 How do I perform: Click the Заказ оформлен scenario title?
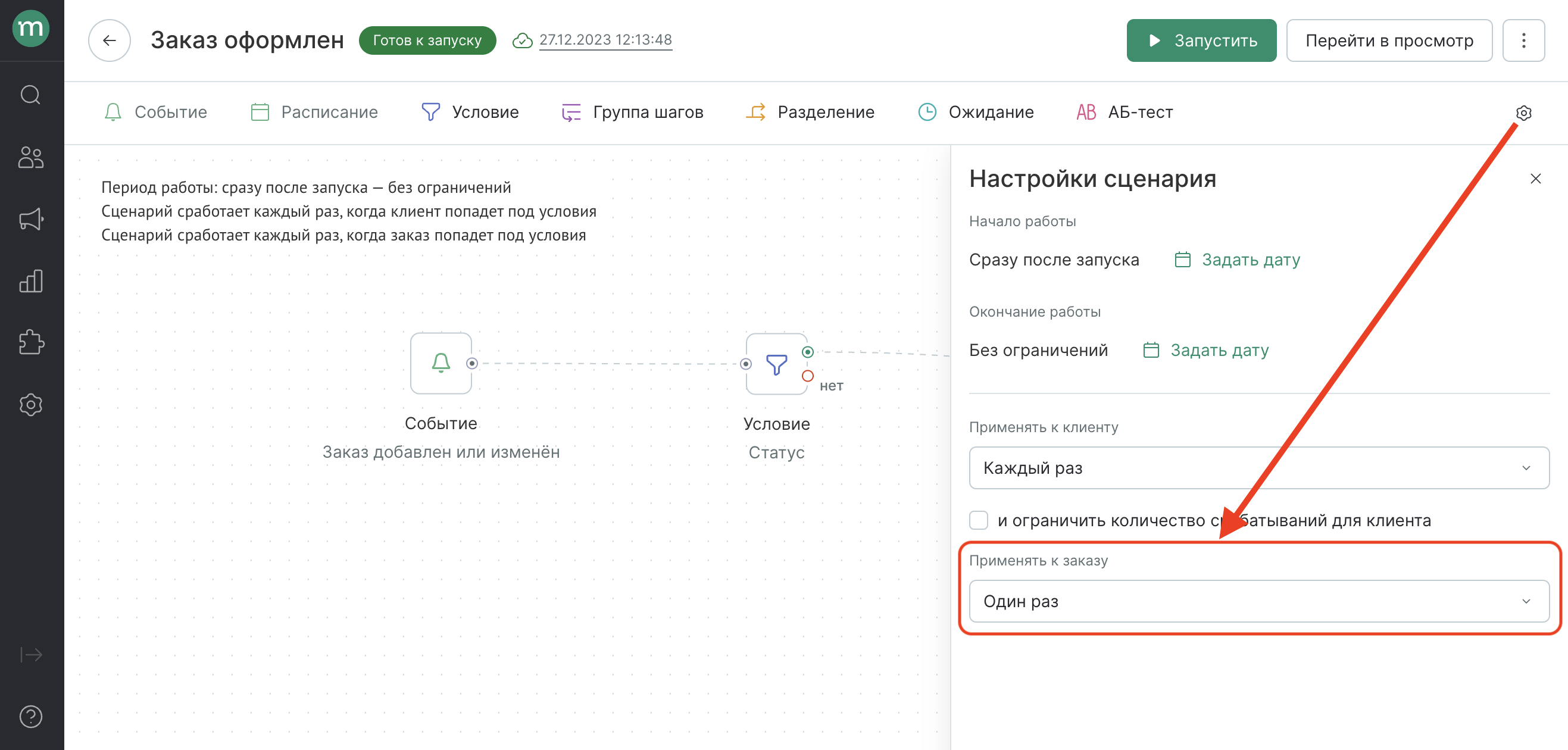pyautogui.click(x=247, y=40)
